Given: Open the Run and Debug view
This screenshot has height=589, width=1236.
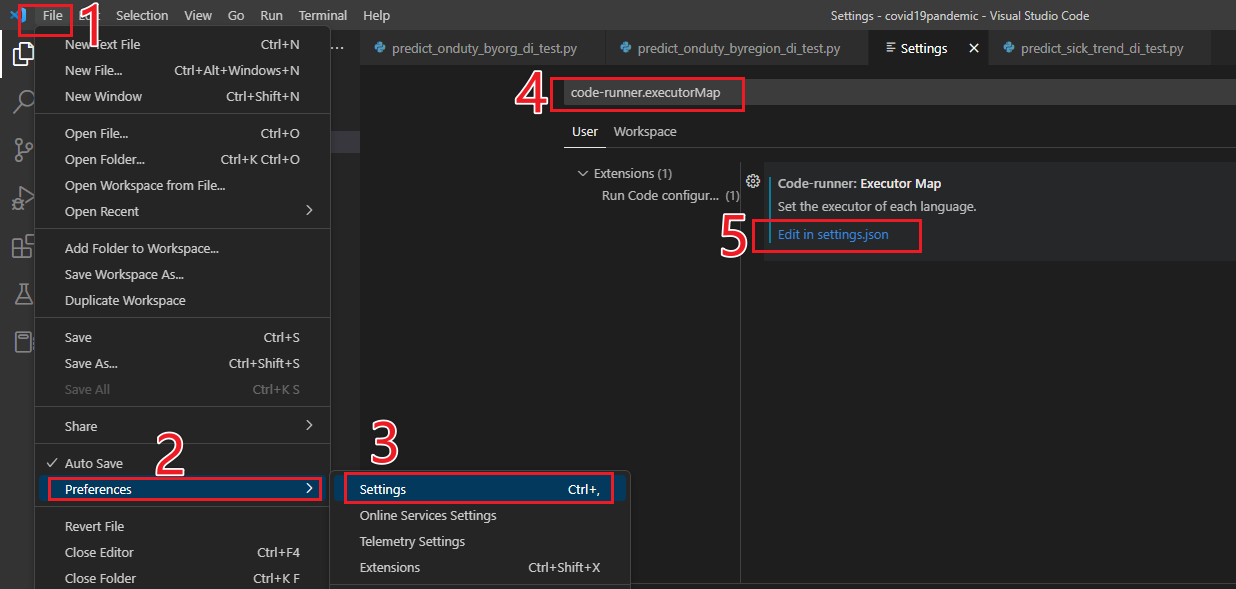Looking at the screenshot, I should [23, 198].
